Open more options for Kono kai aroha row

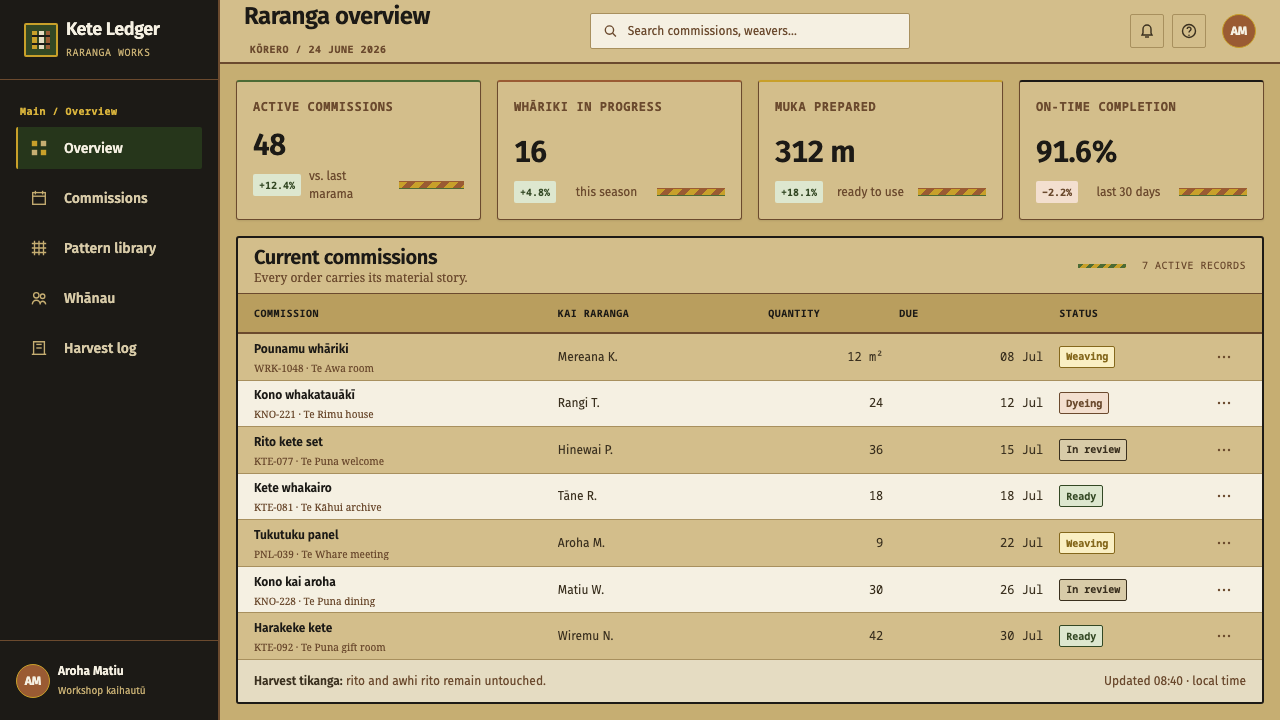click(x=1224, y=590)
